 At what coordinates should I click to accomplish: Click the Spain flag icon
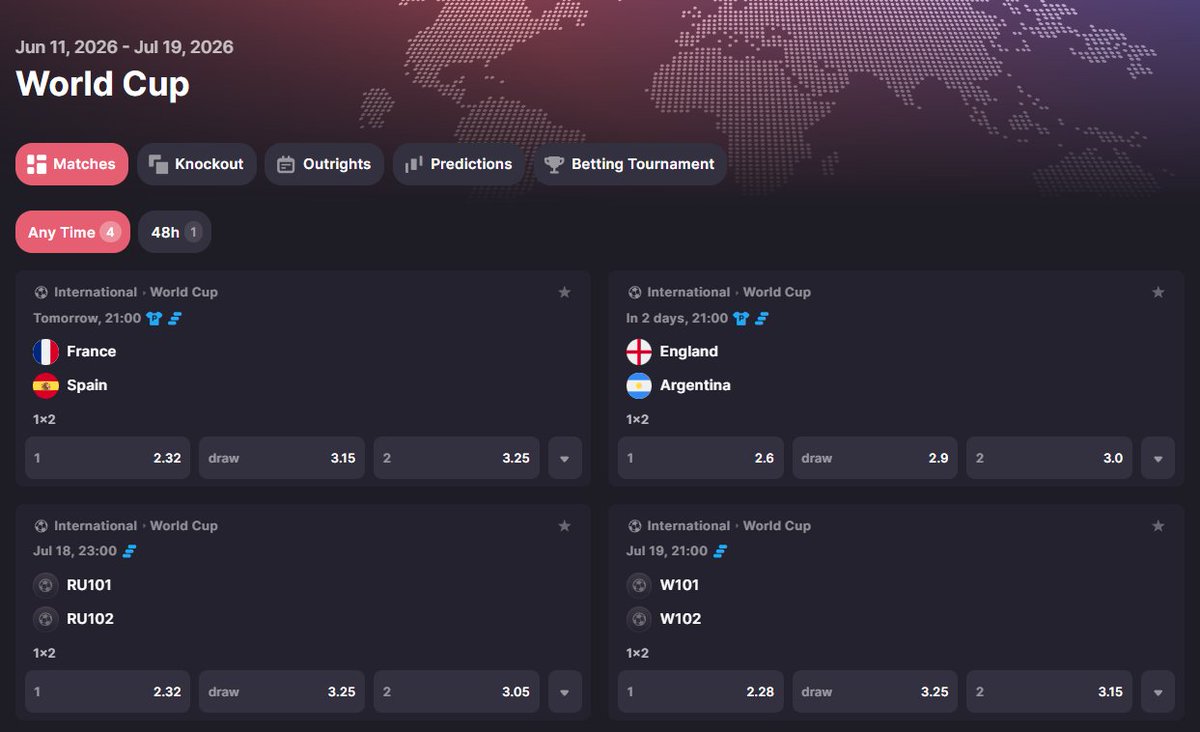pos(46,385)
